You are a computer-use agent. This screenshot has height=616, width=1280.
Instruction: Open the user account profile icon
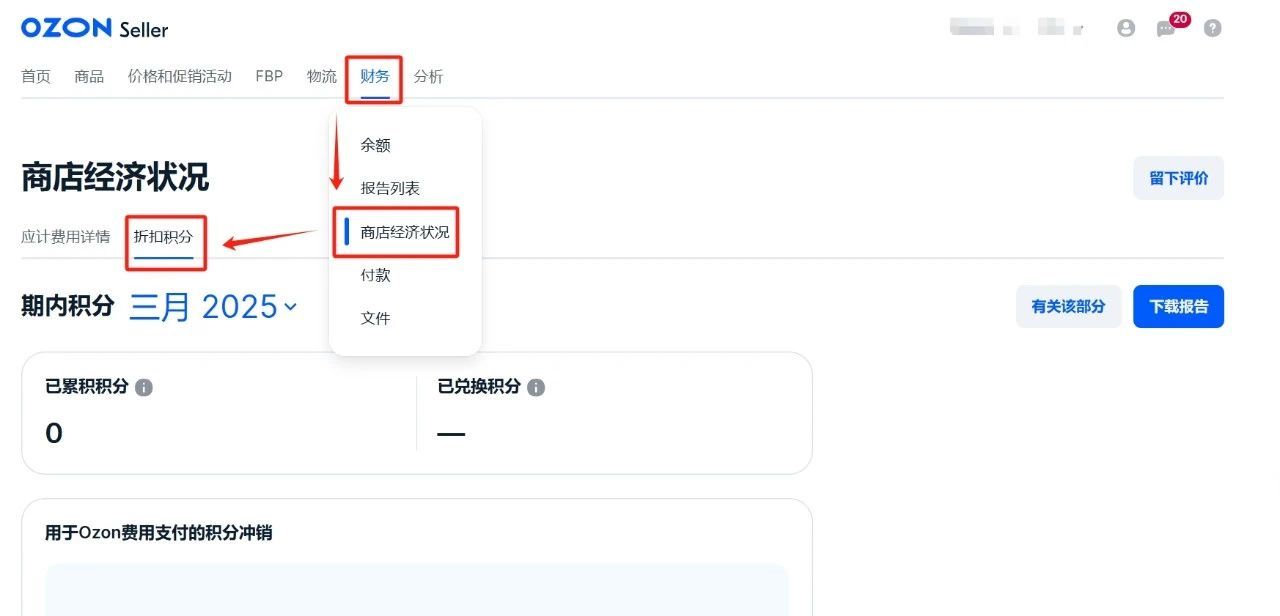1126,29
